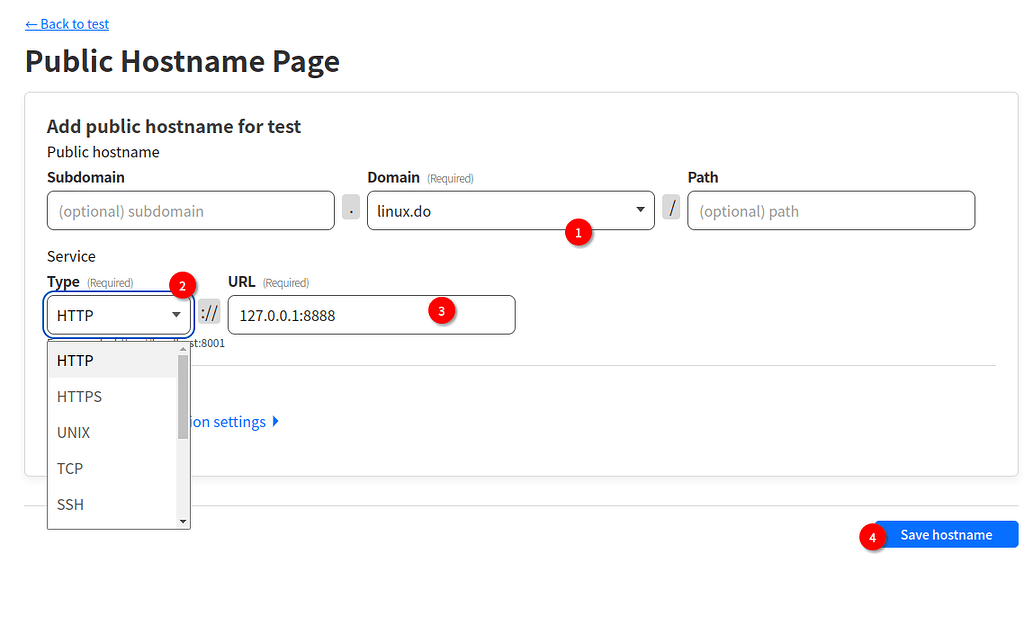Follow the Back to test link
Screen dimensions: 1033x625
click(x=67, y=24)
